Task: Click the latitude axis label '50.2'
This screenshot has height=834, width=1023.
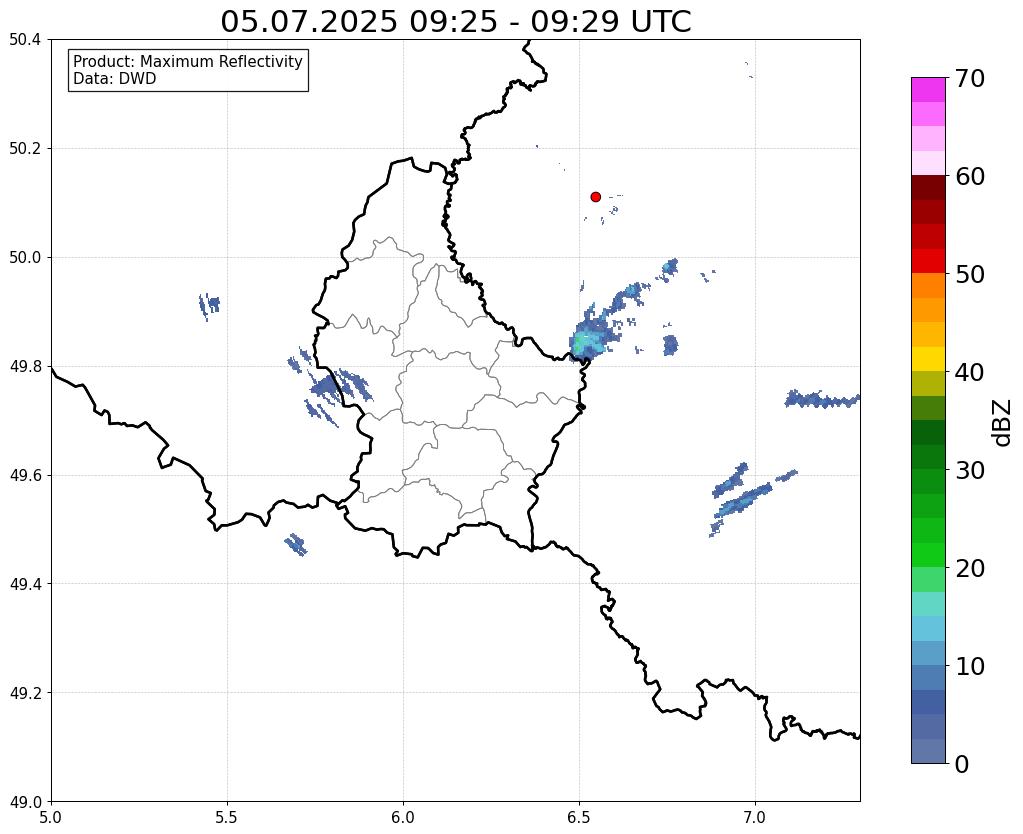Action: coord(25,149)
